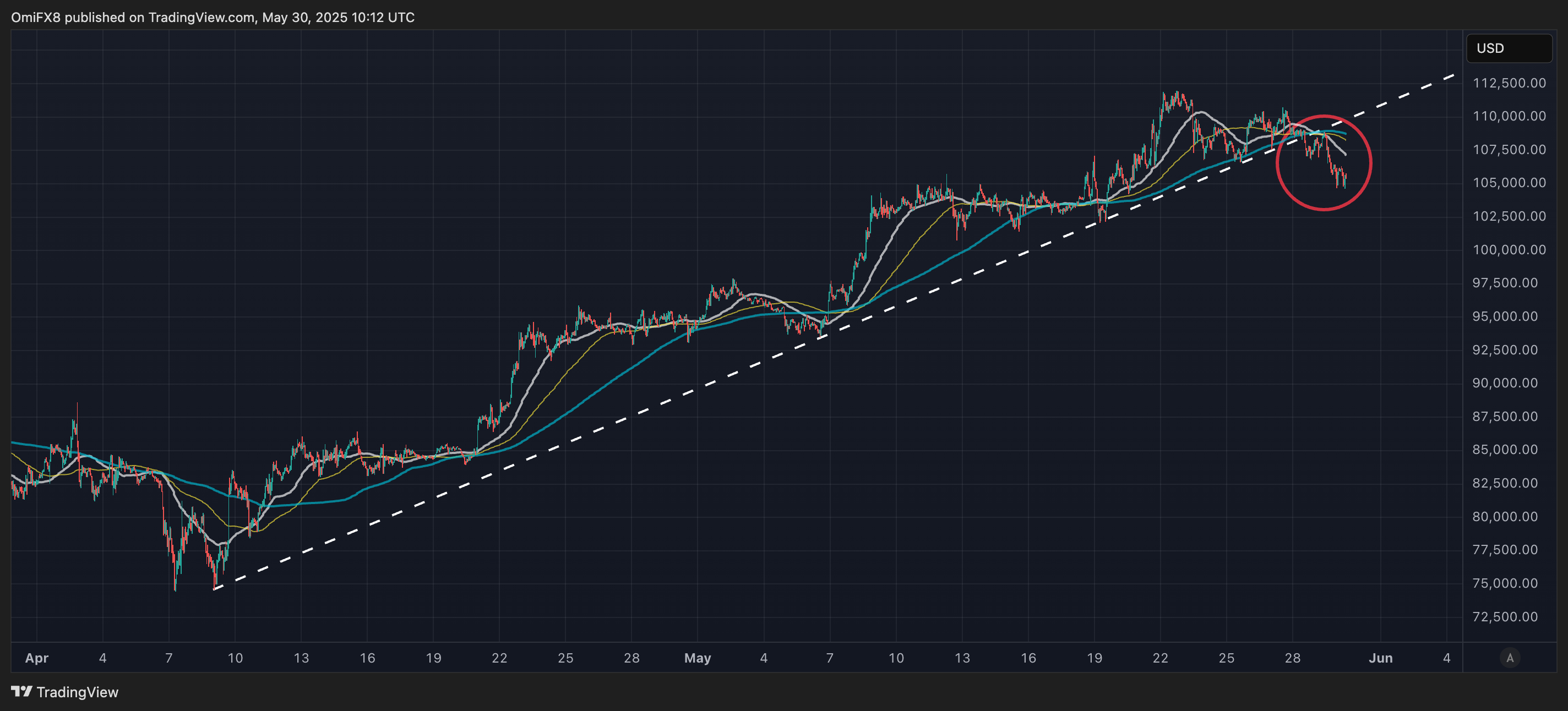The width and height of the screenshot is (1568, 711).
Task: Click the 100,000.00 price axis label
Action: coord(1509,249)
